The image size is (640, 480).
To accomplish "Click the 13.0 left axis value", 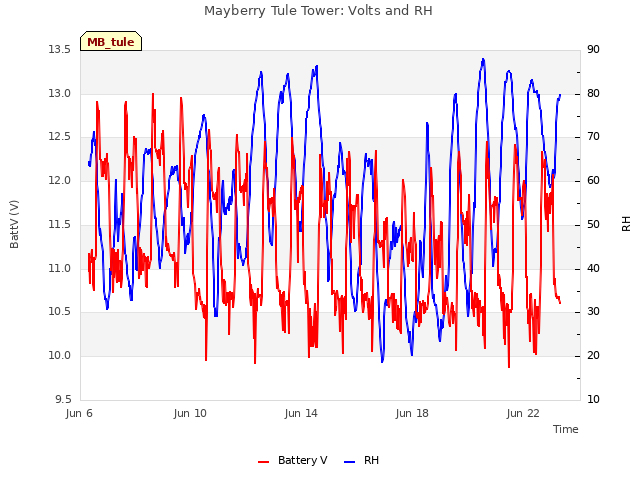I will [x=60, y=93].
